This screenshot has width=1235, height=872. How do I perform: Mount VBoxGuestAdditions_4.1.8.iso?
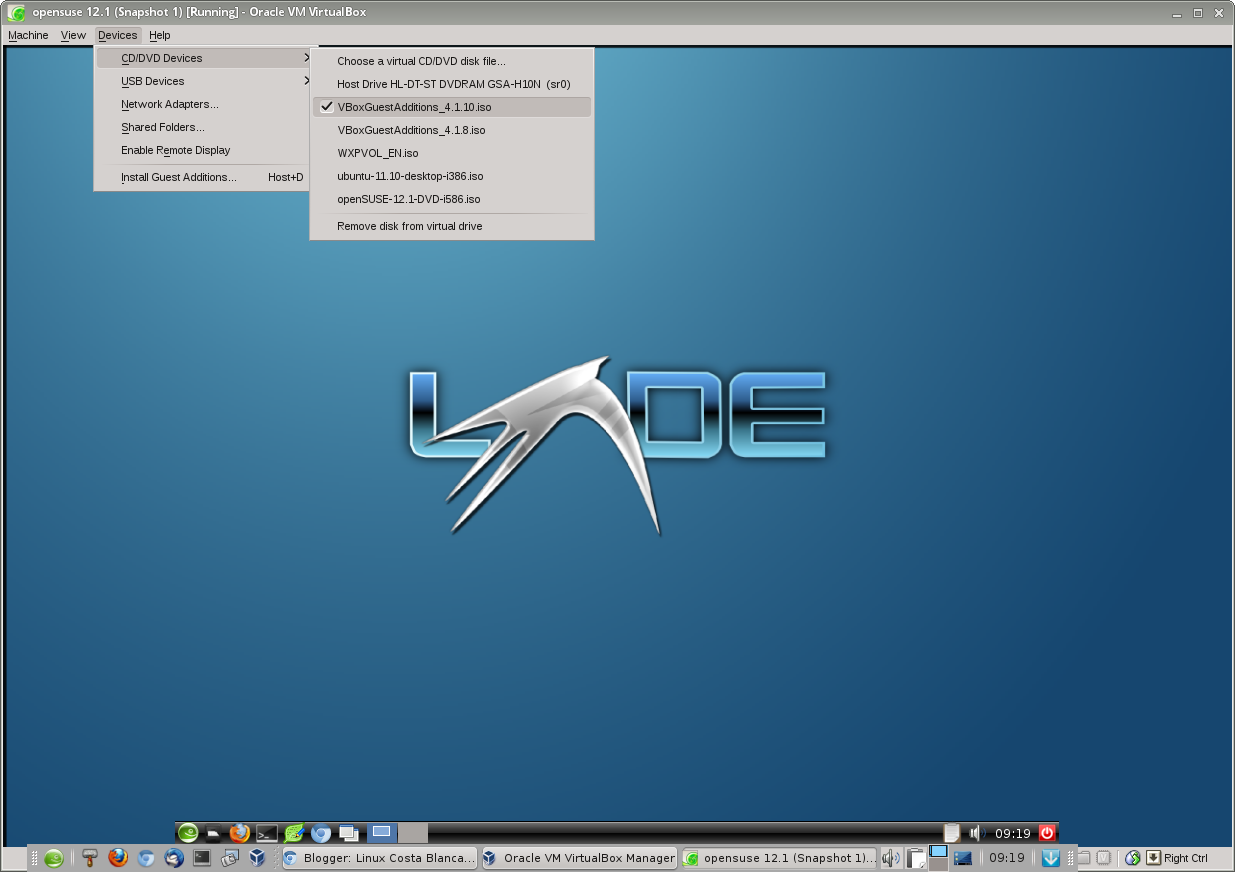(452, 130)
